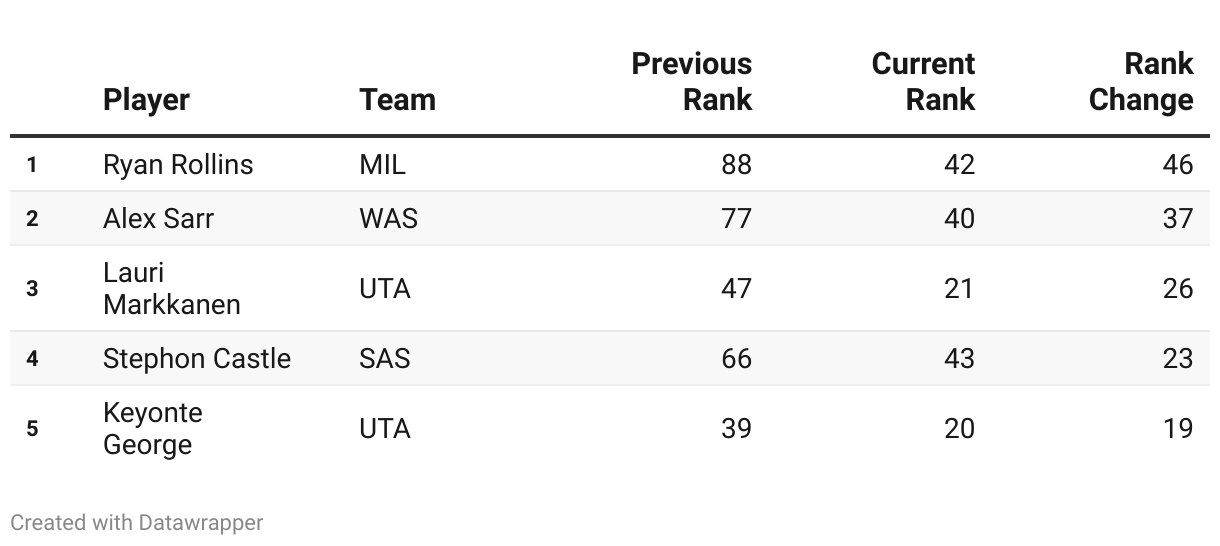Select the Lauri Markkanen player name
The image size is (1220, 546).
click(x=172, y=289)
